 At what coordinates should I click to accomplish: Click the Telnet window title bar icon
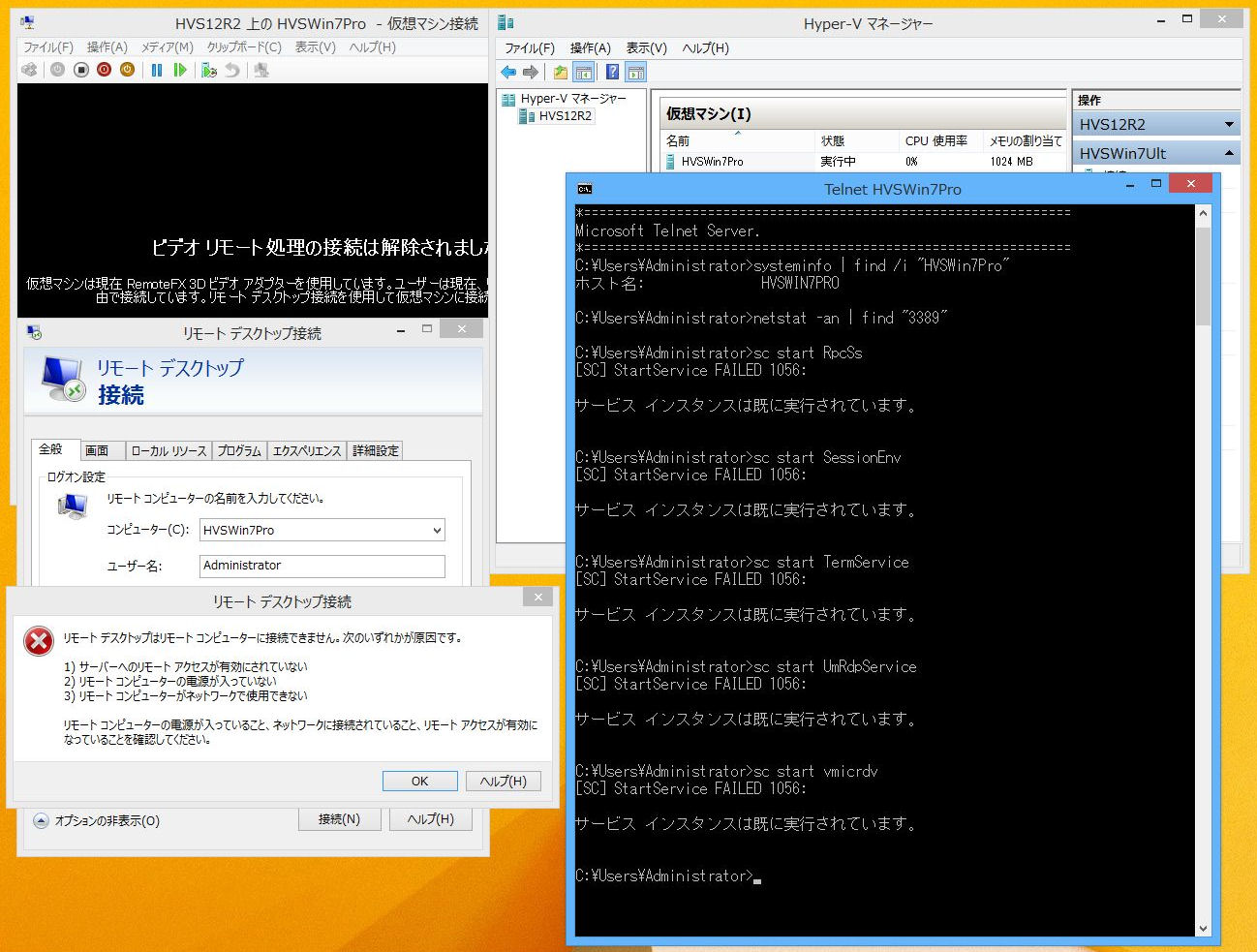(x=584, y=189)
